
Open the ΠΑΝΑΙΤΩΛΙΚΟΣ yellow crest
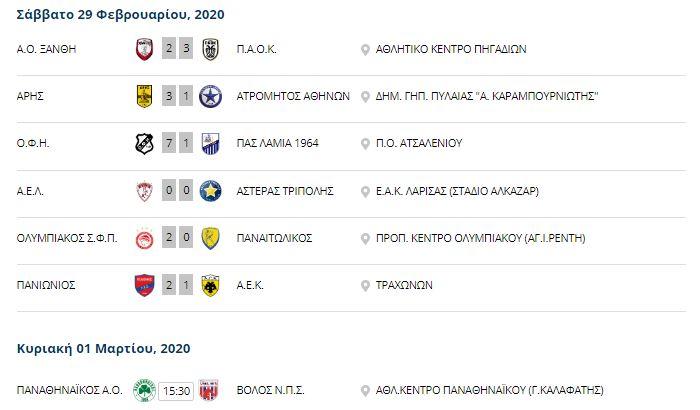coord(210,238)
